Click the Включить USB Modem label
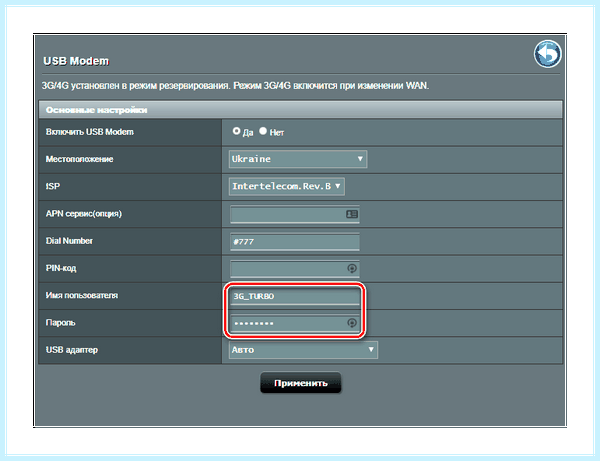The image size is (600, 461). [x=90, y=132]
